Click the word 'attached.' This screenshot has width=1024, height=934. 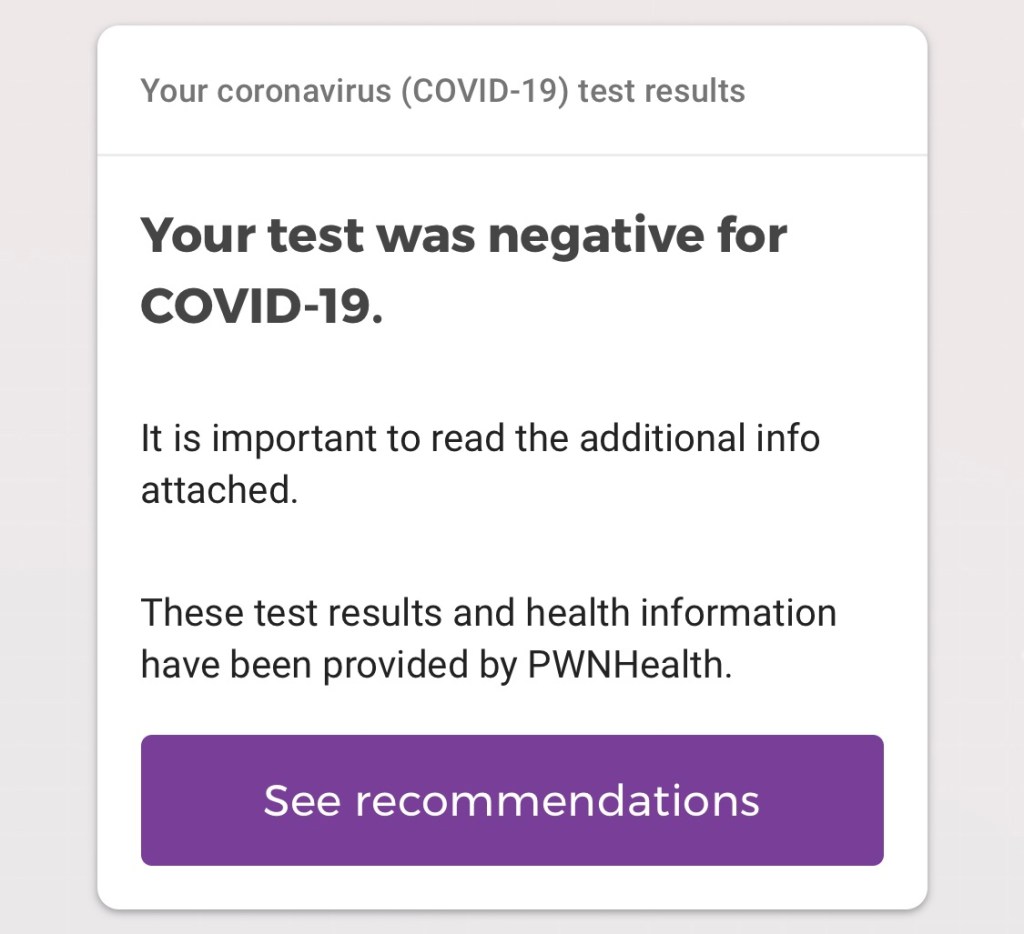point(219,492)
